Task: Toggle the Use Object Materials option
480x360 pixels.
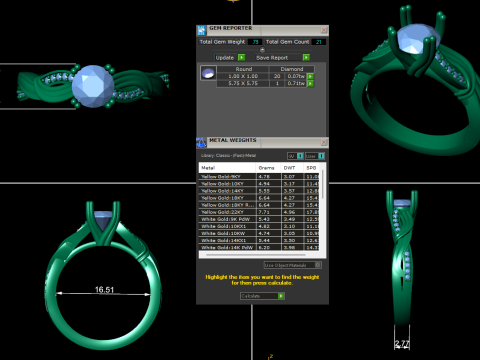Action: [318, 265]
